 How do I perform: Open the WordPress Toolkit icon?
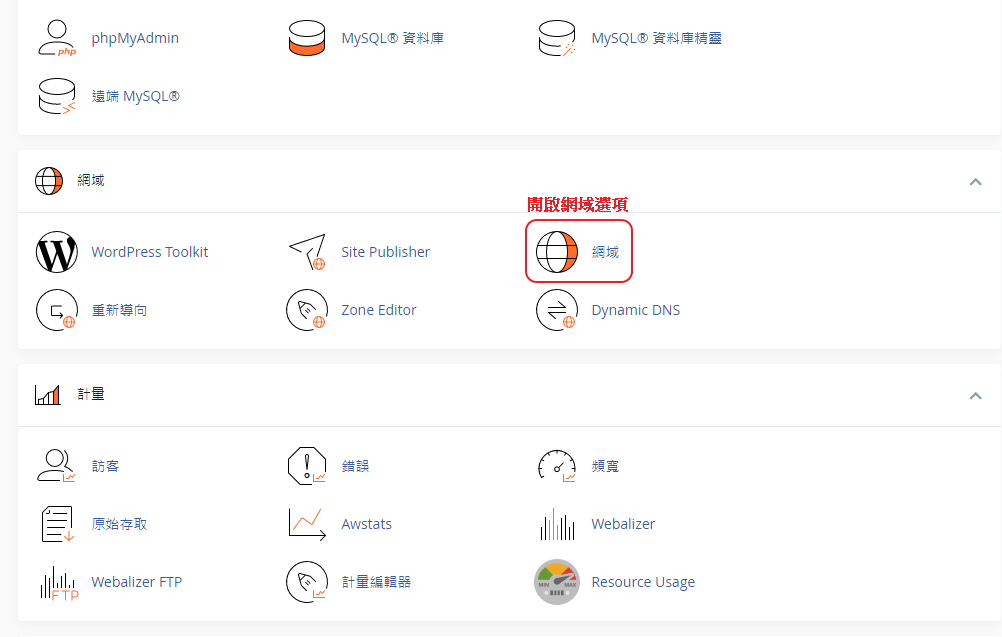pos(57,252)
